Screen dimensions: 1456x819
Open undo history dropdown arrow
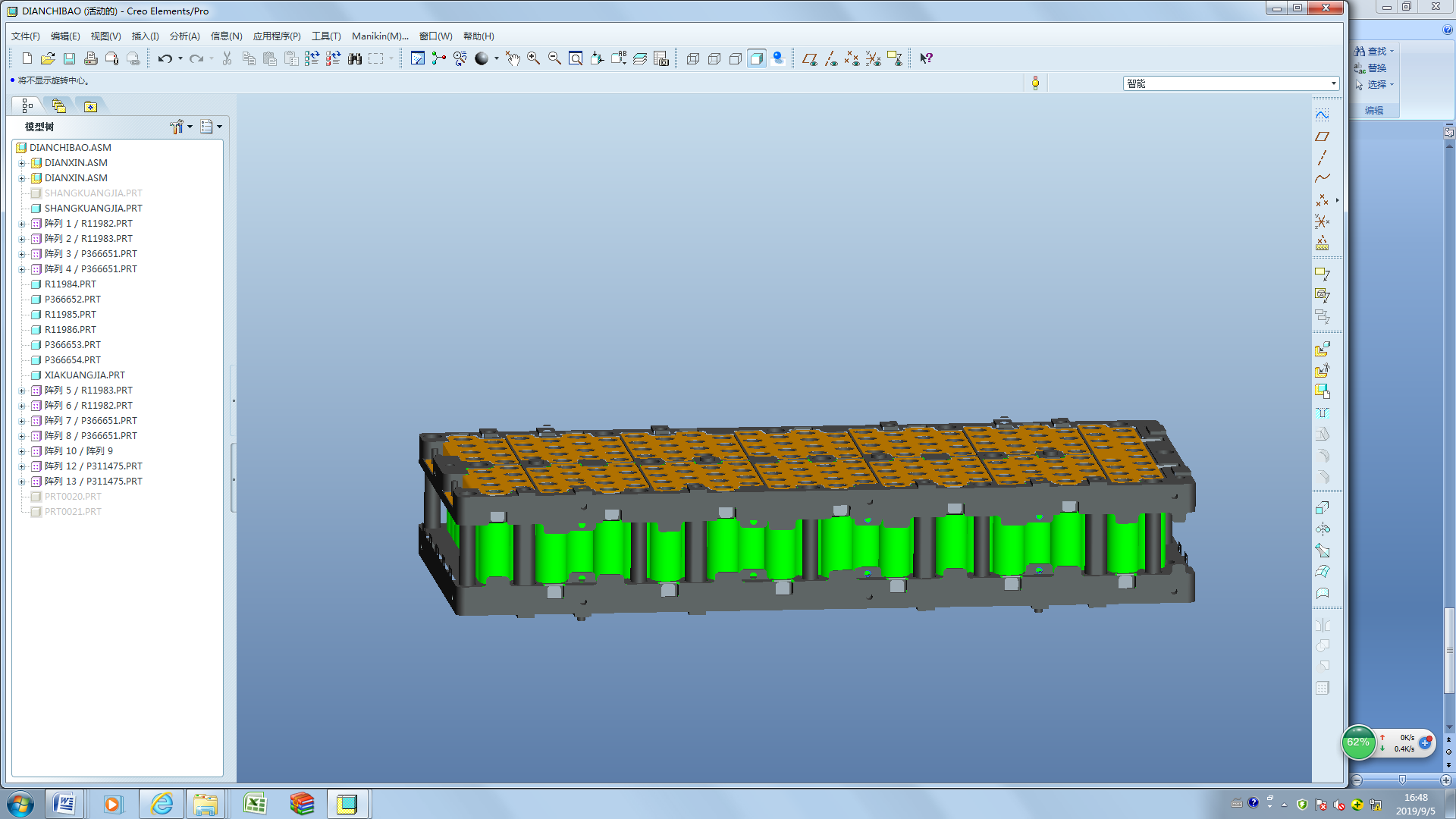click(x=180, y=58)
